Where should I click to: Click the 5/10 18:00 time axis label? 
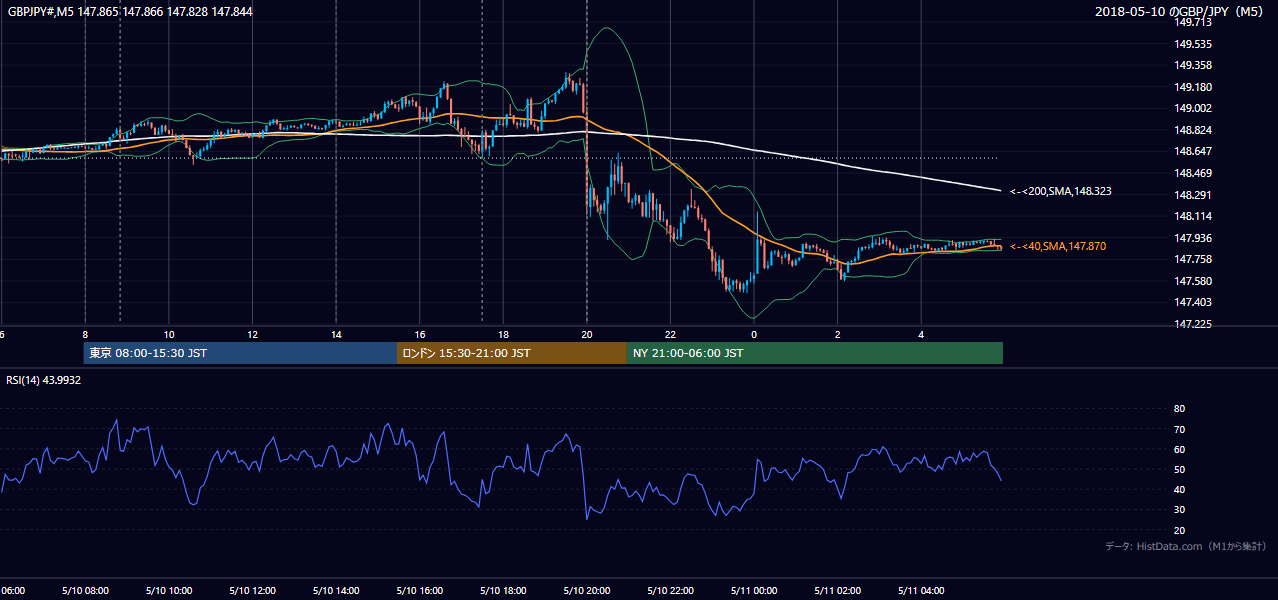click(x=503, y=591)
